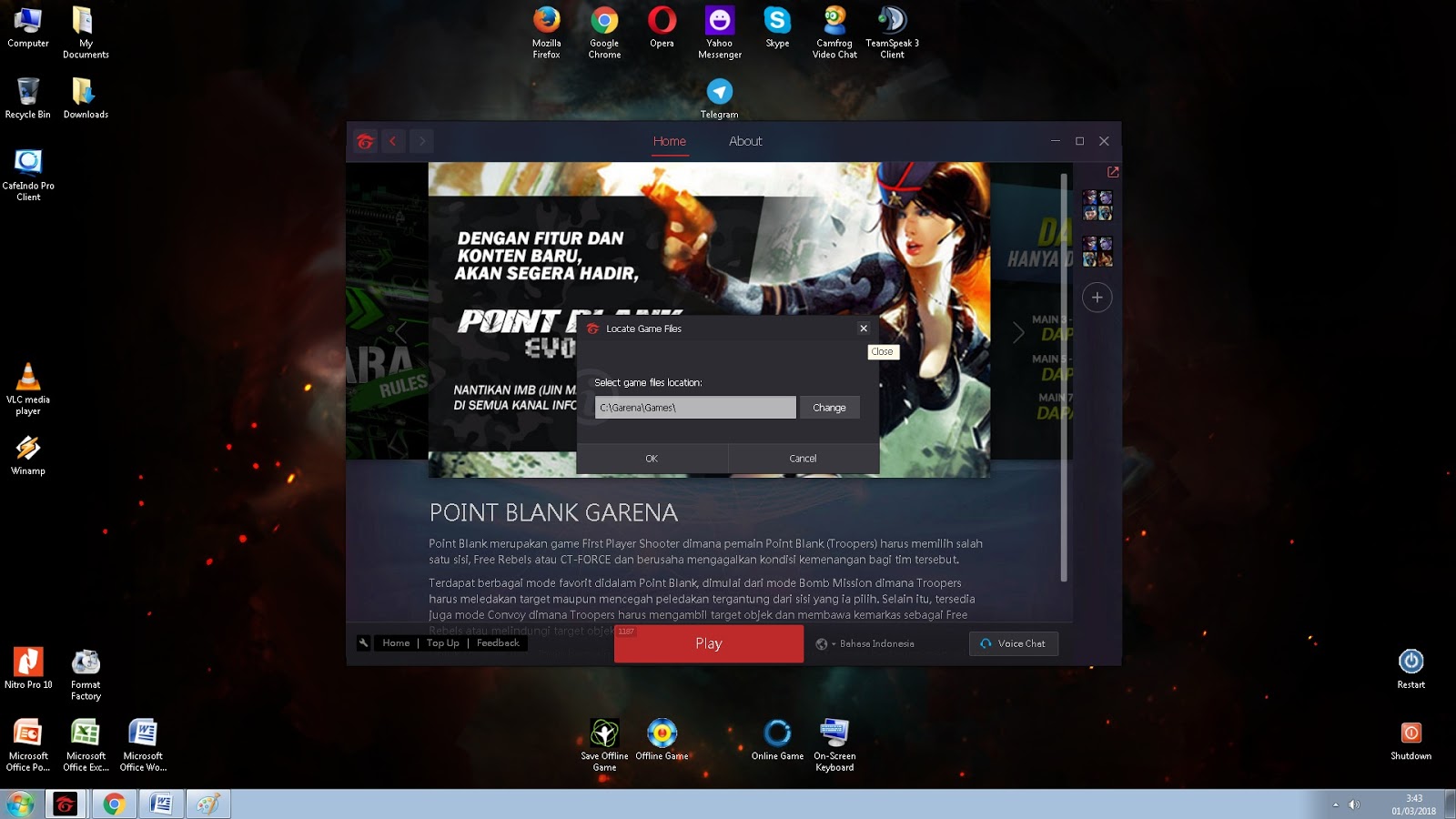Open Microsoft Office Excel shortcut
The height and width of the screenshot is (819, 1456).
[x=86, y=745]
